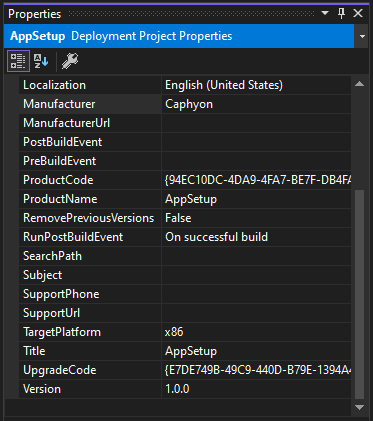Click the On successful build value
This screenshot has height=421, width=373.
pos(256,237)
